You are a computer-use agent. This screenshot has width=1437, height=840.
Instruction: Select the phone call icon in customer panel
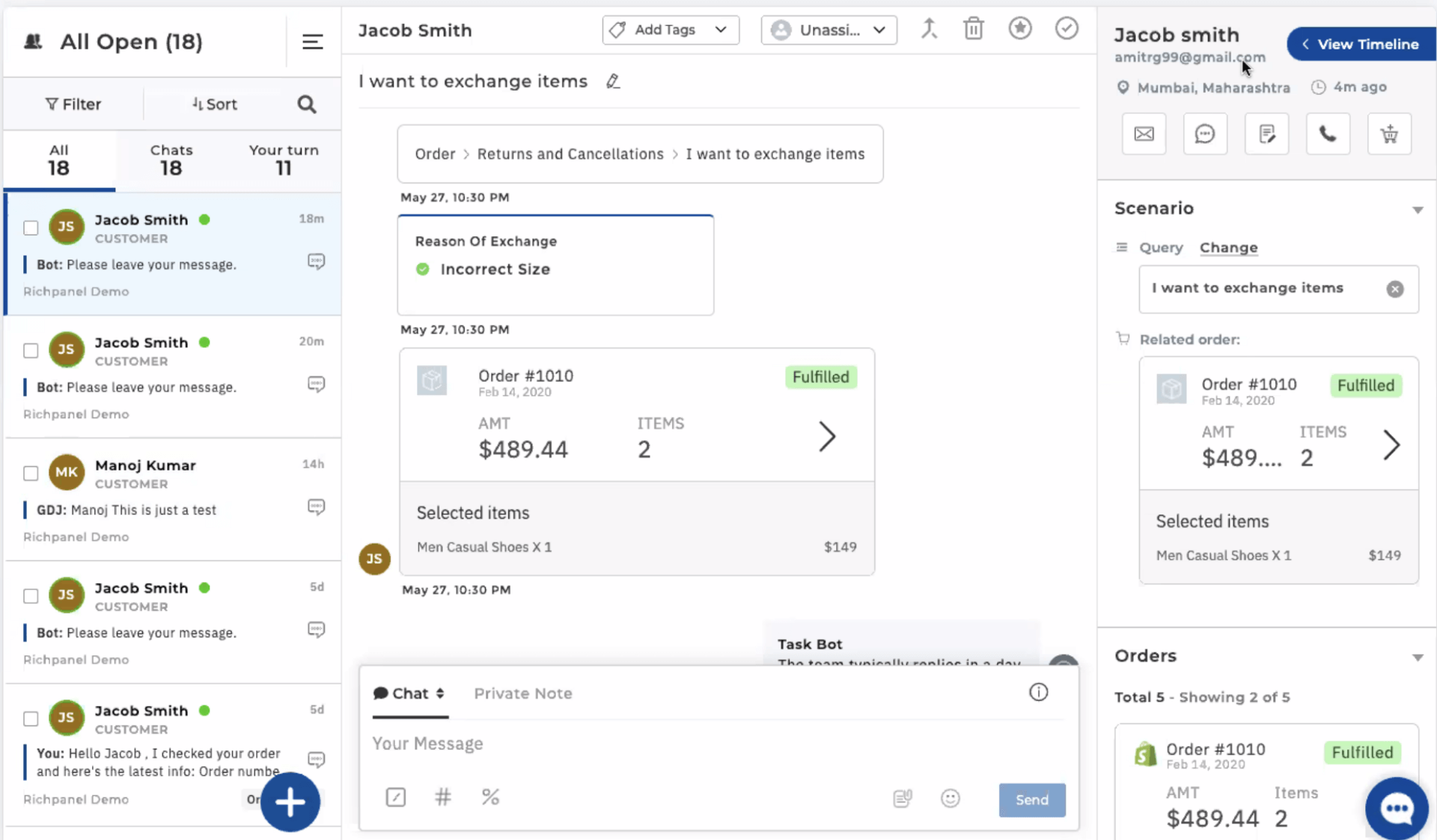[x=1328, y=133]
